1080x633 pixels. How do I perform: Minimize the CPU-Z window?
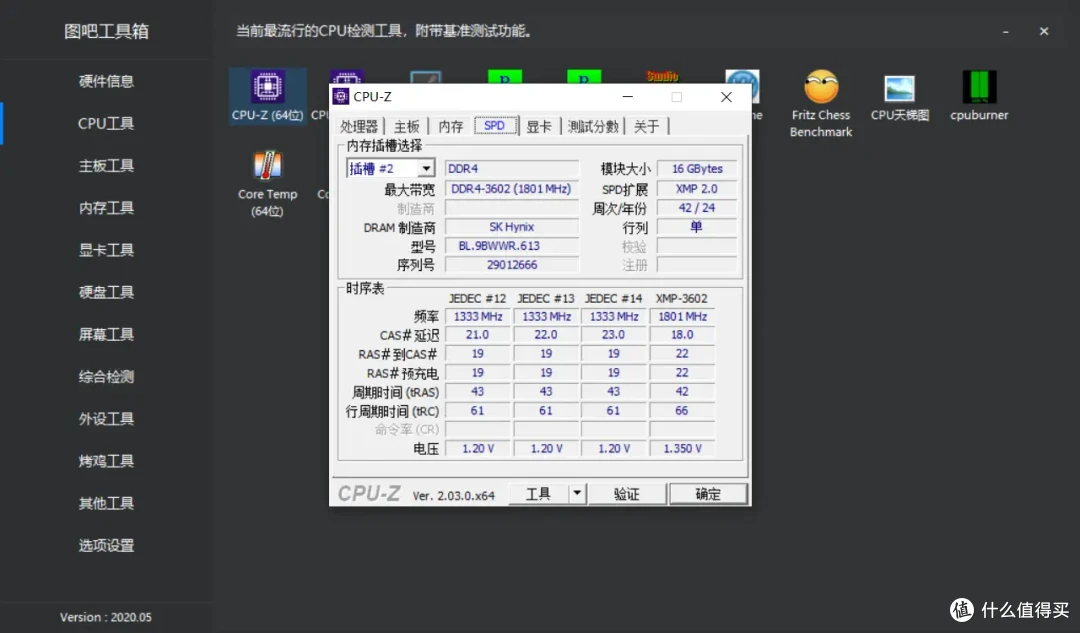(627, 97)
